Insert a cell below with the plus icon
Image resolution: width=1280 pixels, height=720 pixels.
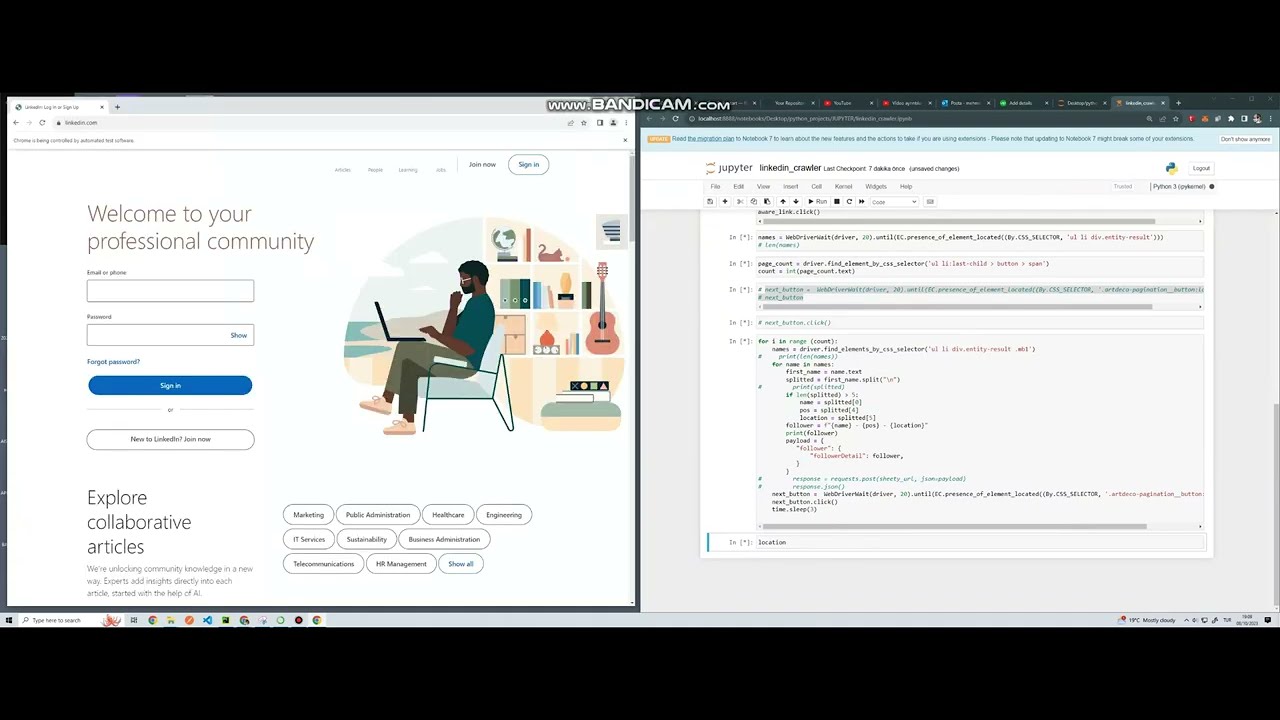coord(725,201)
